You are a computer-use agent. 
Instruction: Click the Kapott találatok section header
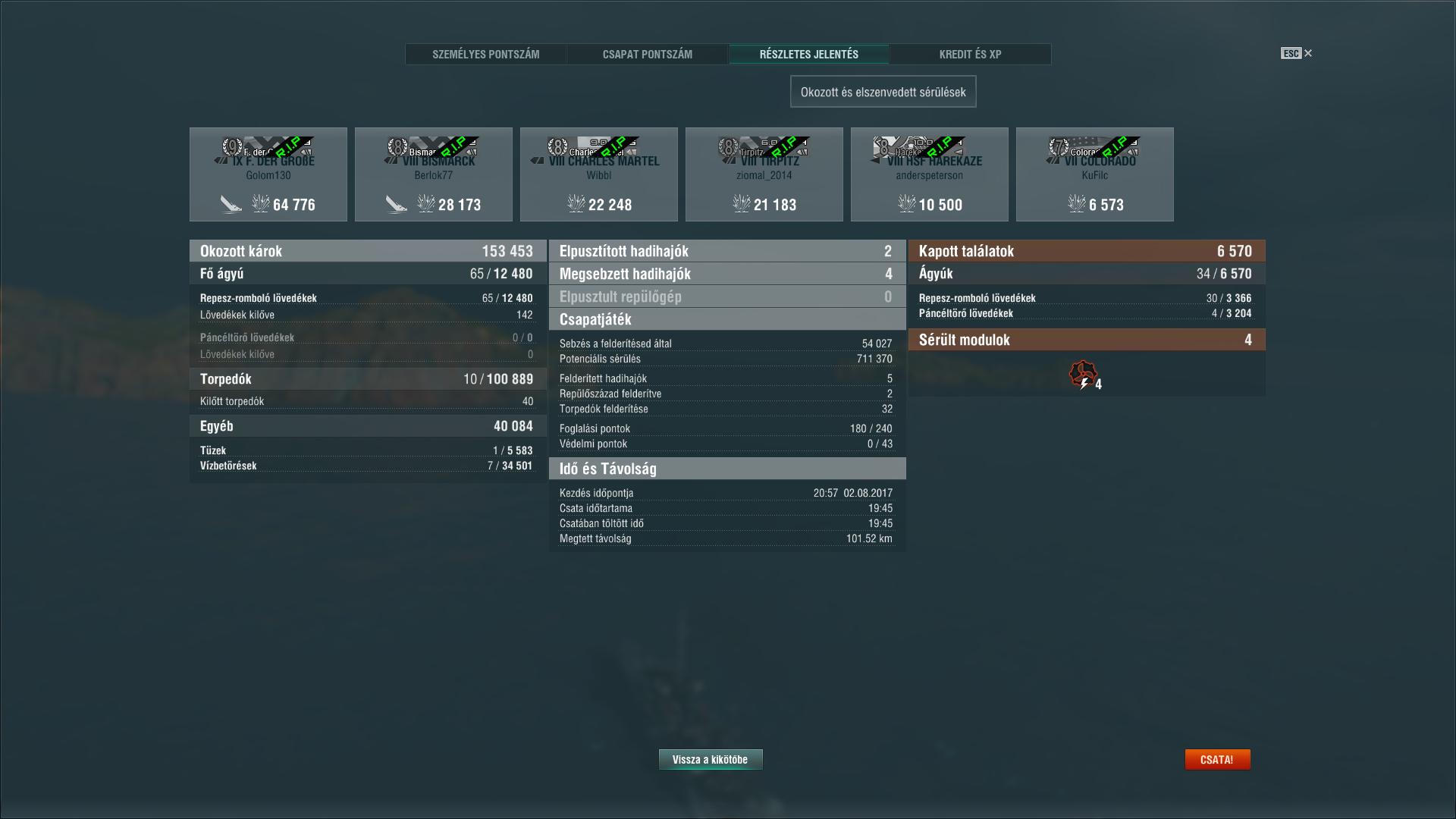pyautogui.click(x=1087, y=251)
